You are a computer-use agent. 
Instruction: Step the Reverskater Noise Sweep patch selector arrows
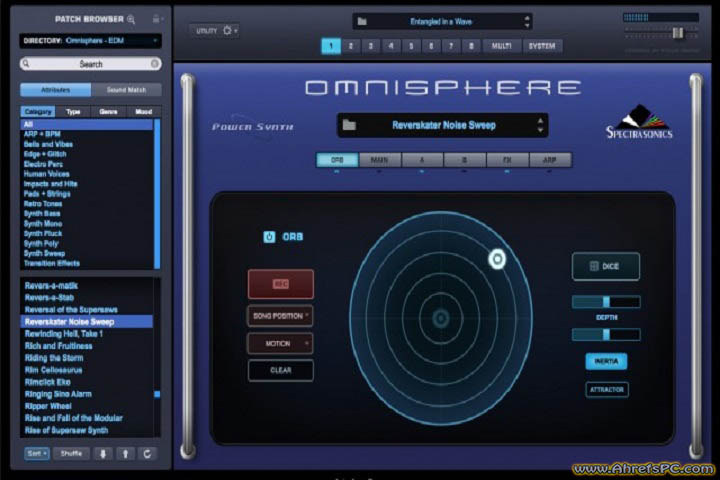pyautogui.click(x=540, y=125)
